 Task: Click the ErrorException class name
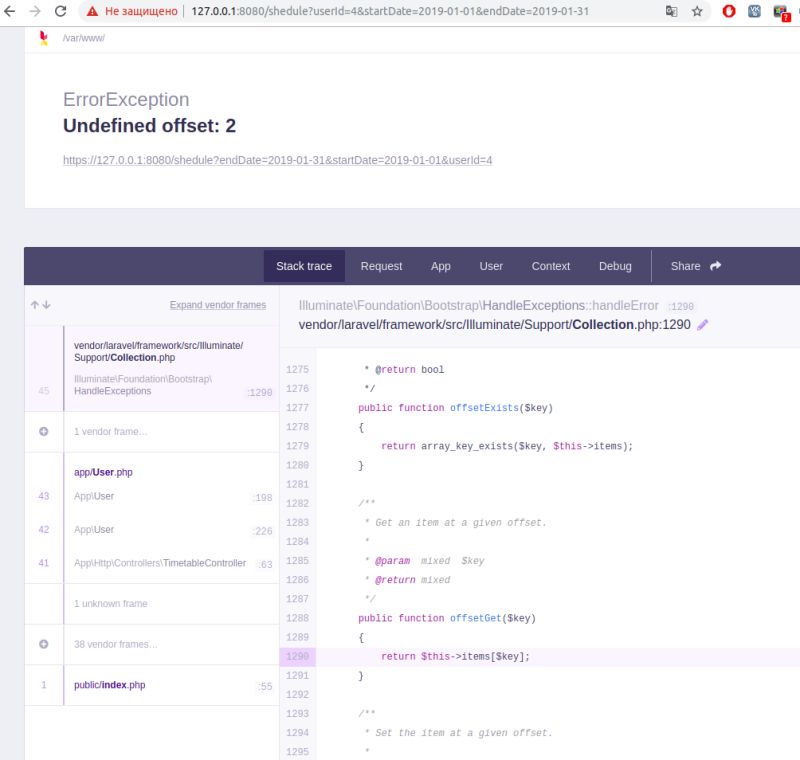click(x=126, y=99)
